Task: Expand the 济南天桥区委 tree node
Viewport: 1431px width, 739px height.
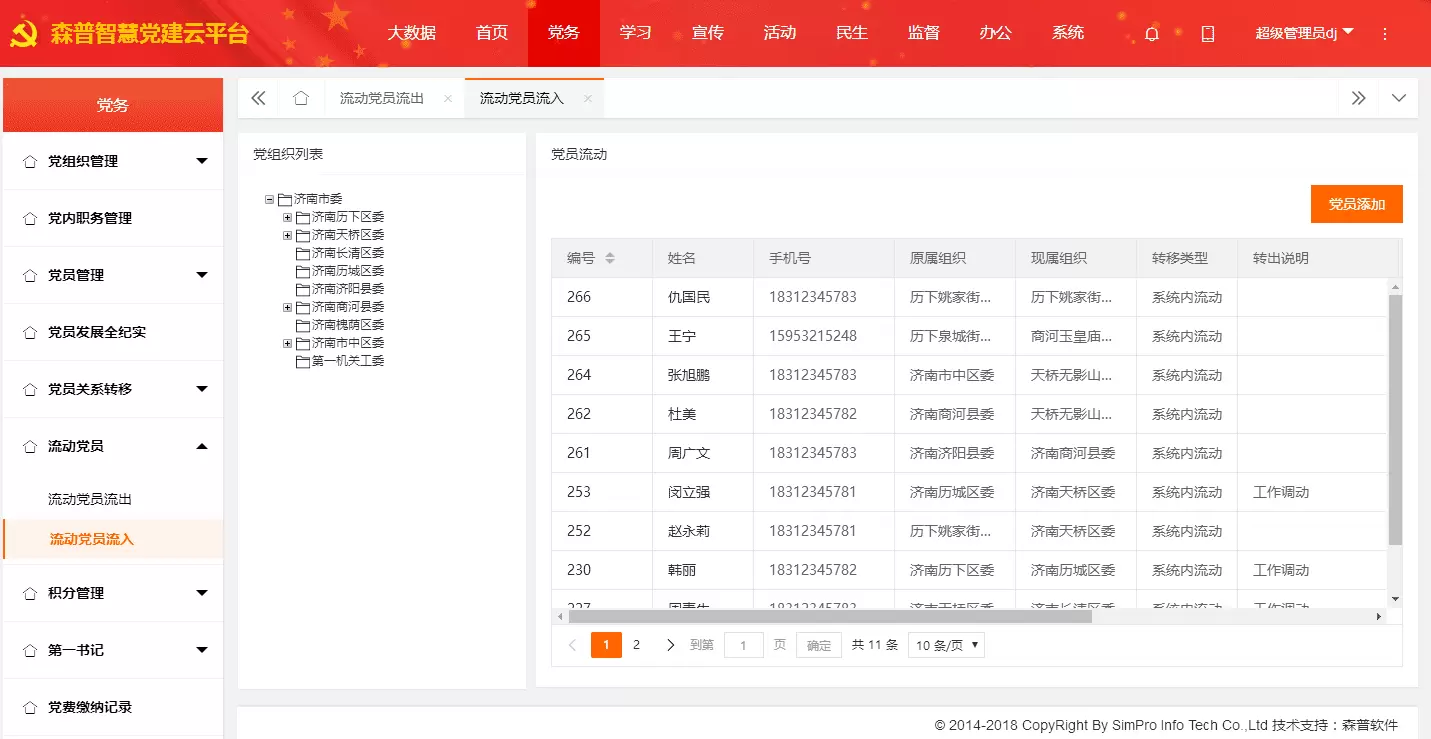Action: 287,235
